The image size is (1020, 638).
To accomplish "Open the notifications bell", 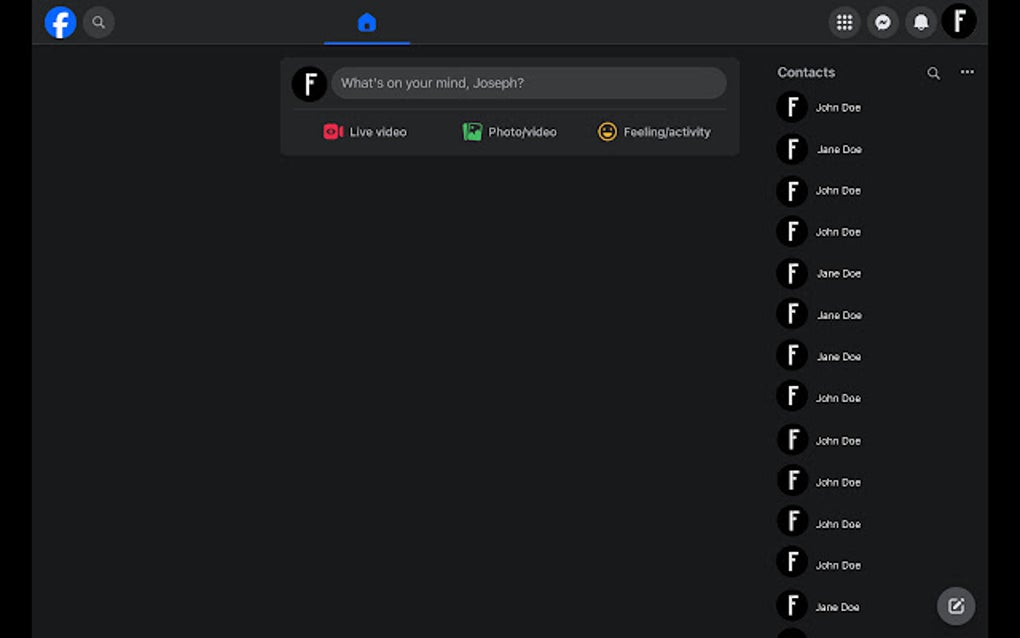I will [921, 22].
